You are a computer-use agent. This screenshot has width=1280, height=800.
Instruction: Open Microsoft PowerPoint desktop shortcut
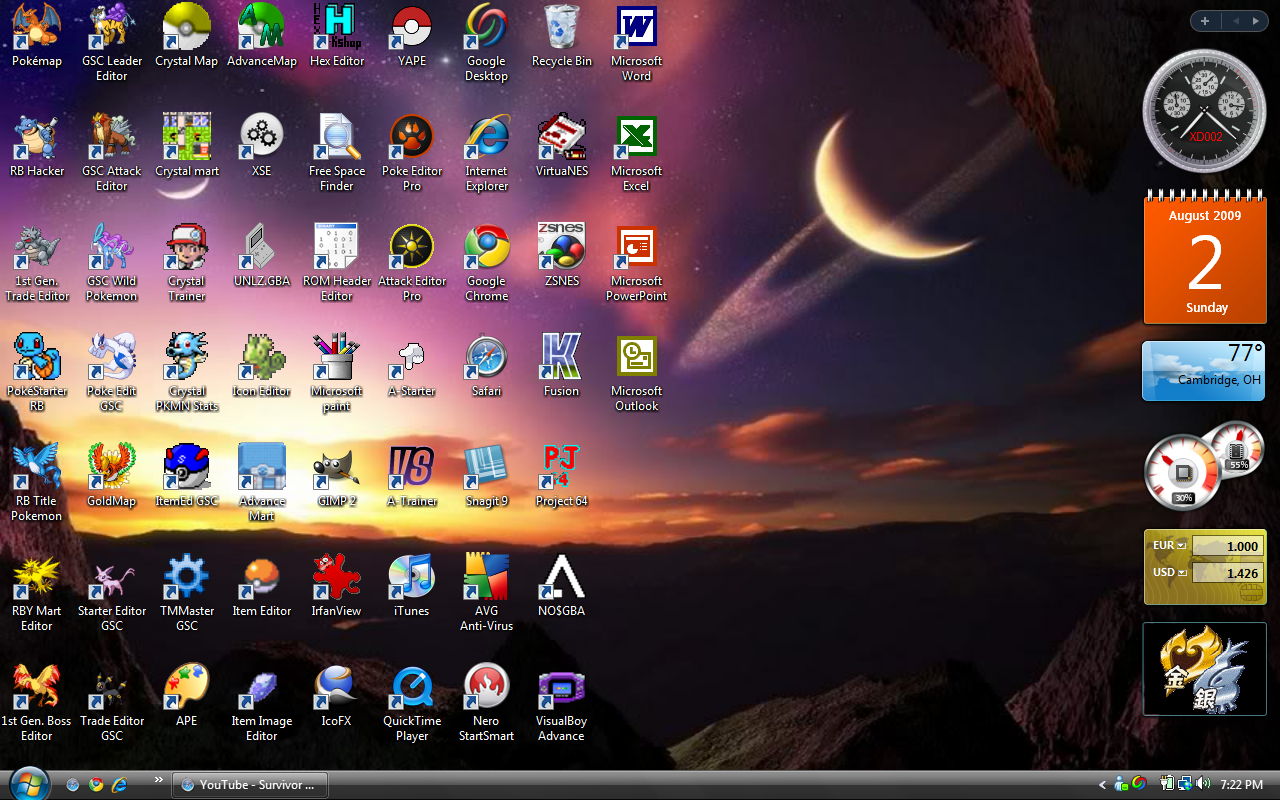[x=637, y=262]
